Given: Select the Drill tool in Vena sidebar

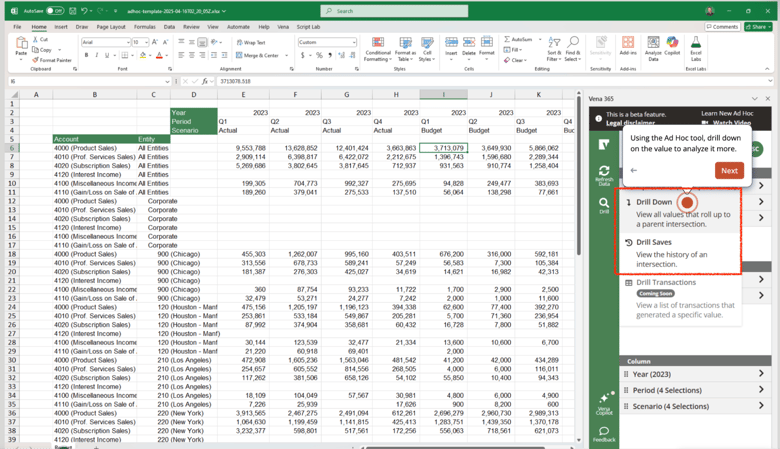Looking at the screenshot, I should 604,205.
